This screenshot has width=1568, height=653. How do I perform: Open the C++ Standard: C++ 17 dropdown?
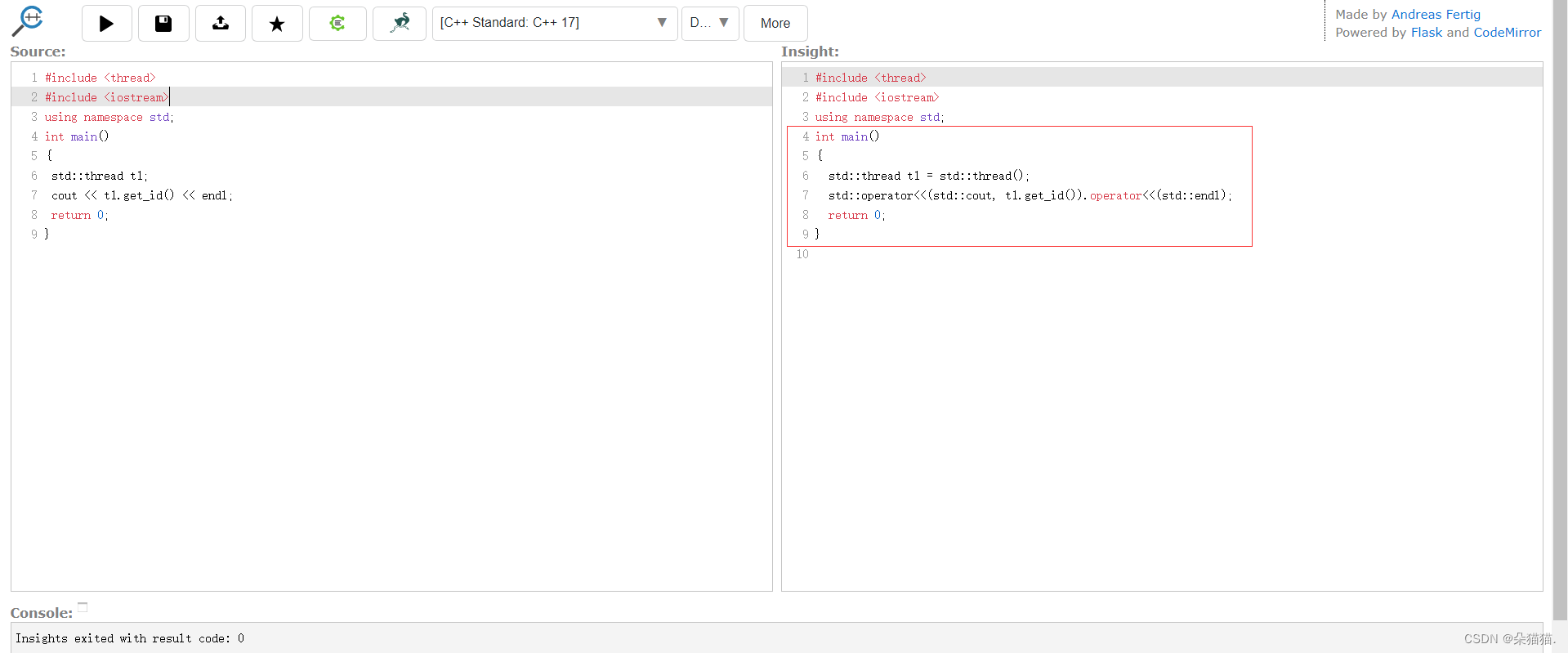click(x=555, y=23)
